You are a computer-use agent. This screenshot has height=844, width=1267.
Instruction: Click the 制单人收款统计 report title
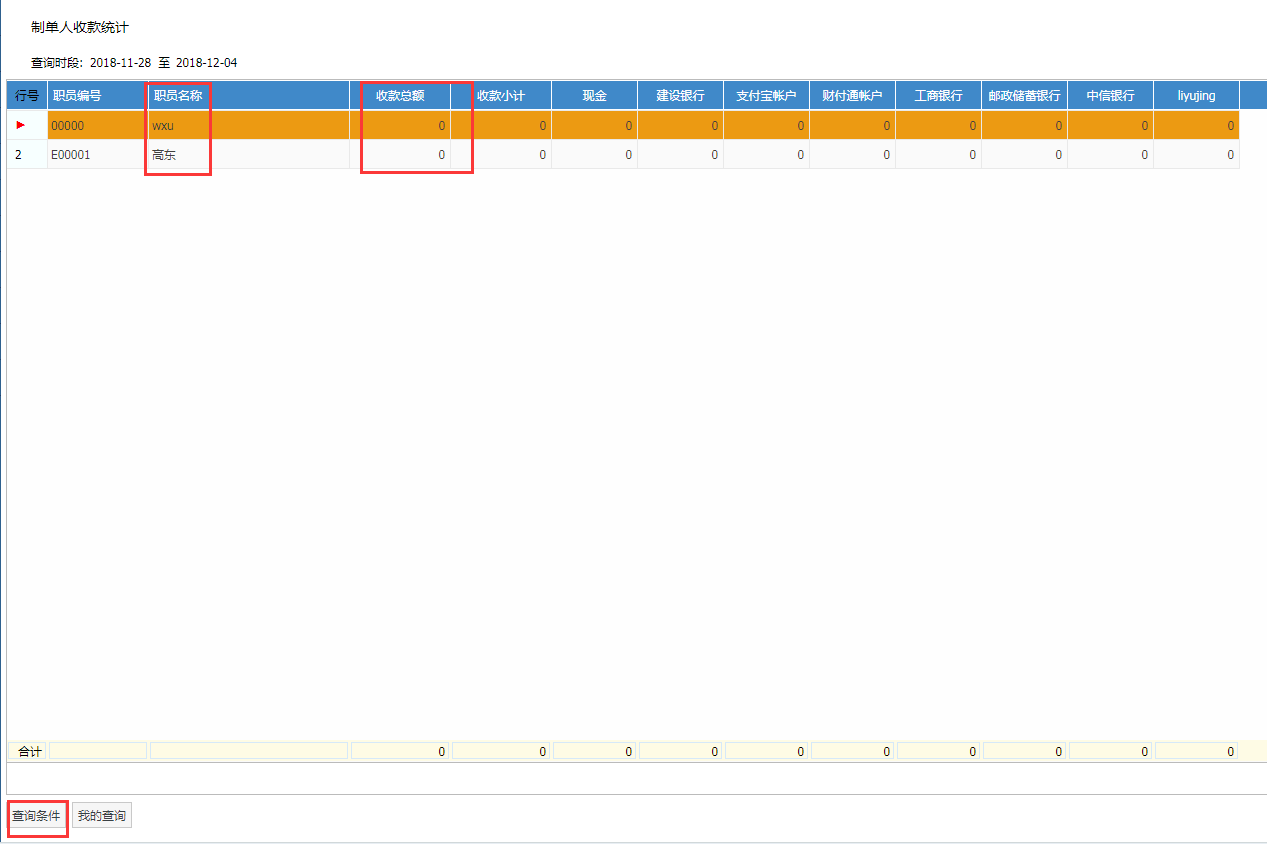click(80, 28)
